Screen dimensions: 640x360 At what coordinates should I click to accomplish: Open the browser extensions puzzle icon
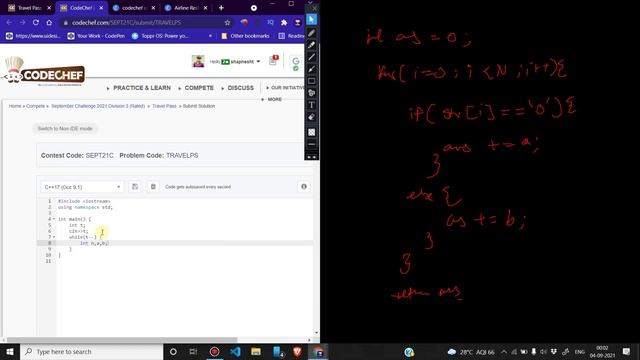click(x=284, y=22)
